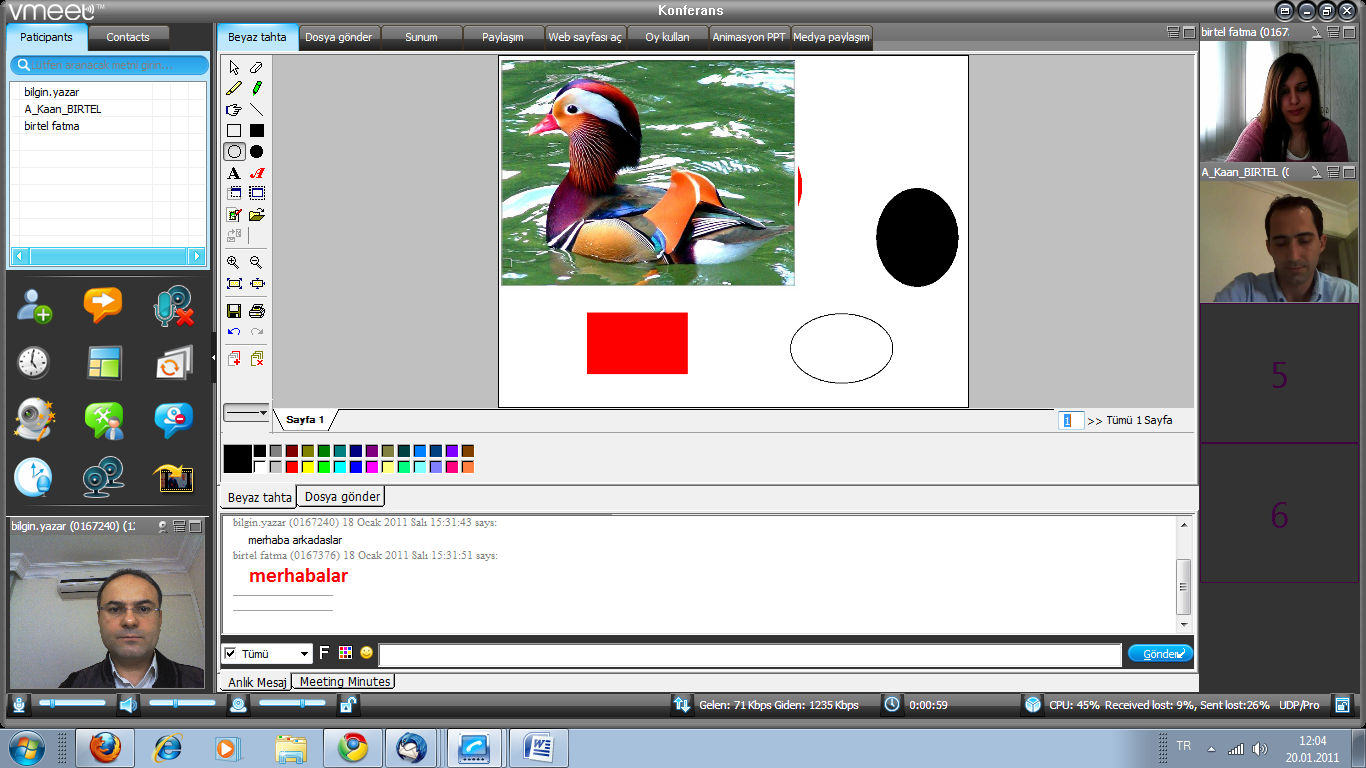Image resolution: width=1366 pixels, height=768 pixels.
Task: Click the film strip with arrow icon
Action: (x=173, y=478)
